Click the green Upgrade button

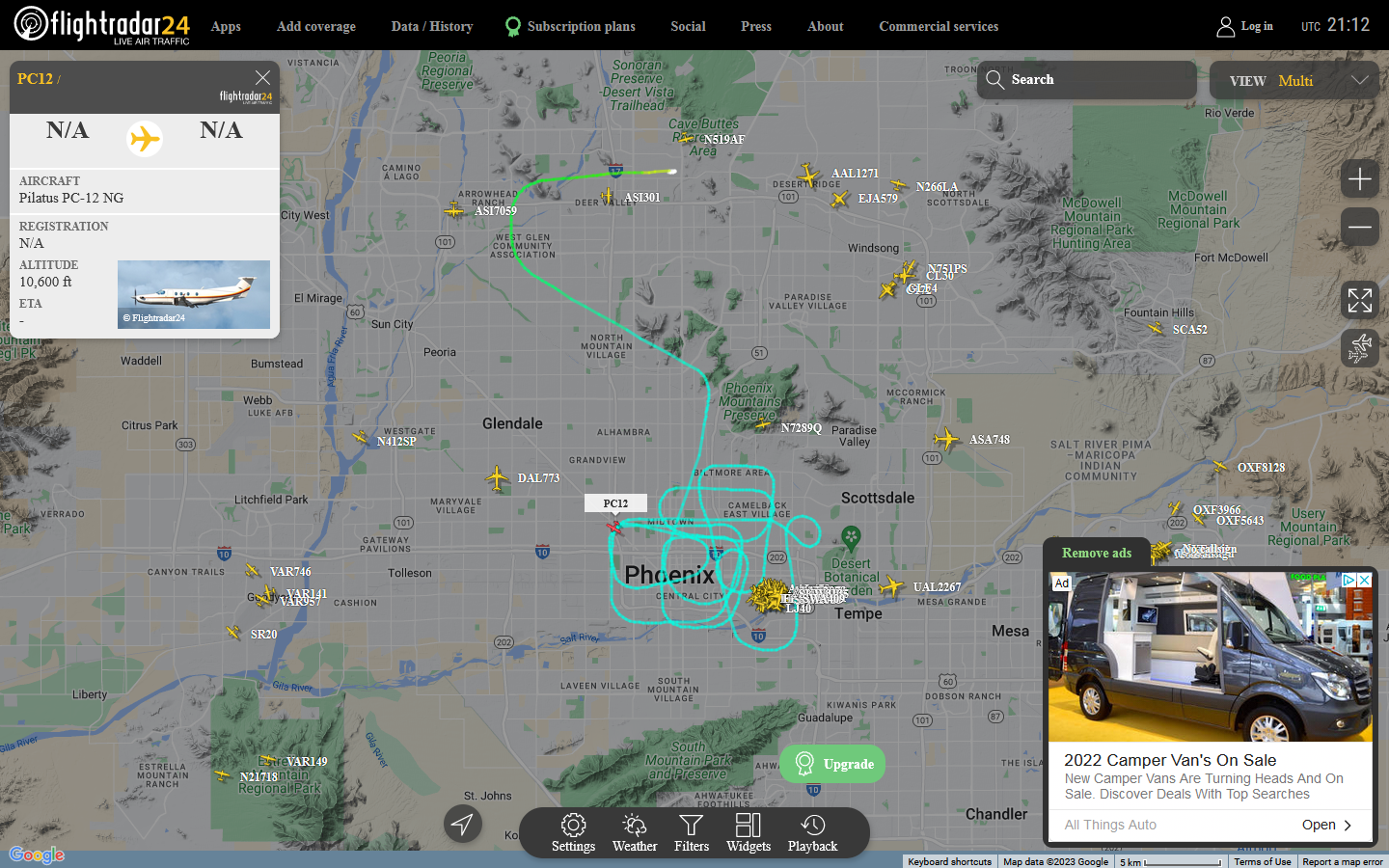[832, 764]
